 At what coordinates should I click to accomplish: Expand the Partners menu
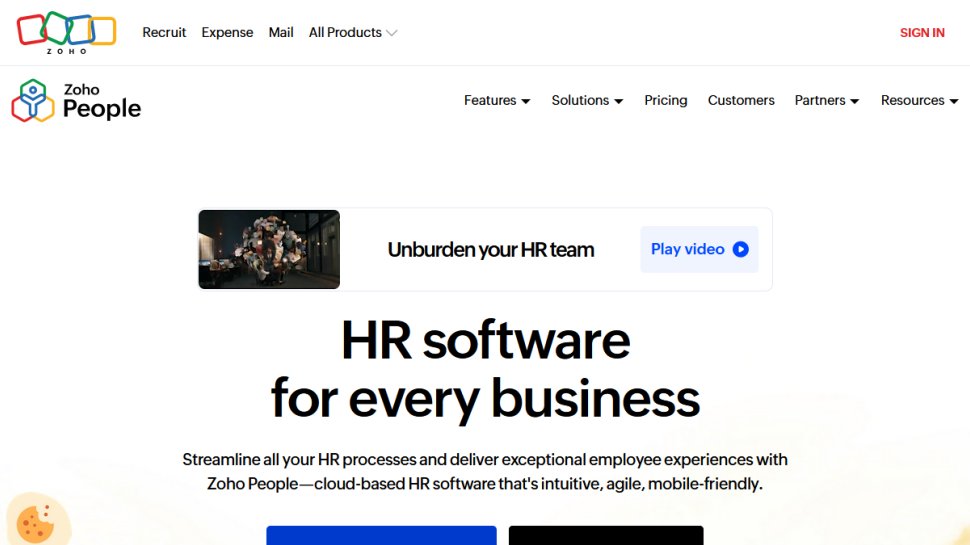point(826,100)
